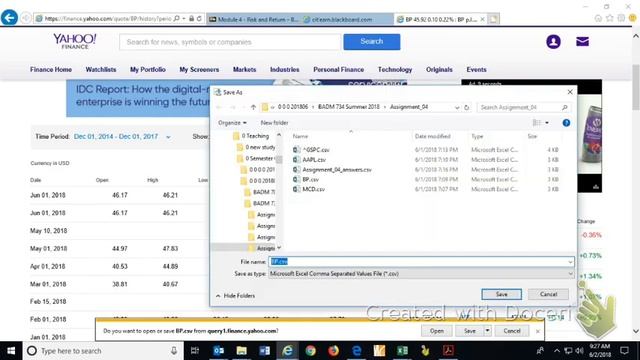Click Back arrow in Save As dialog
This screenshot has height=360, width=640.
(x=219, y=107)
